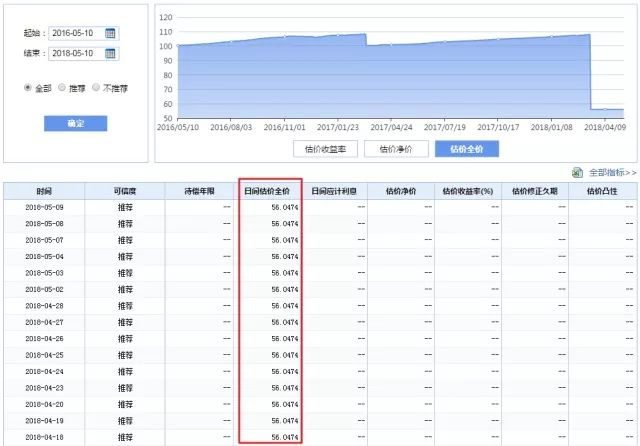Click the Excel export icon
The image size is (640, 446).
pos(577,173)
